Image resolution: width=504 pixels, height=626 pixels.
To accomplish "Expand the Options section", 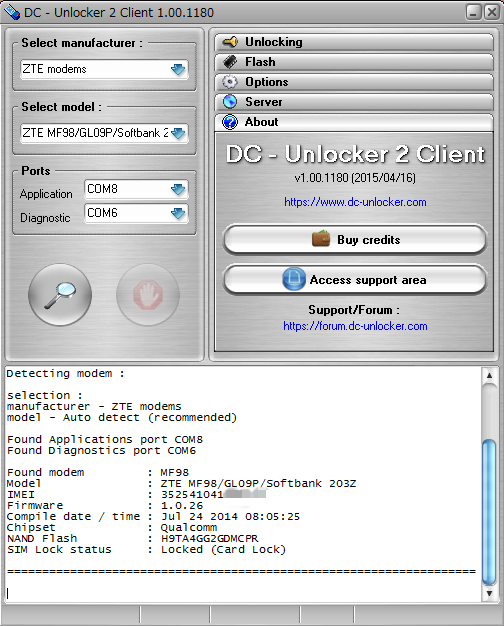I will point(354,82).
